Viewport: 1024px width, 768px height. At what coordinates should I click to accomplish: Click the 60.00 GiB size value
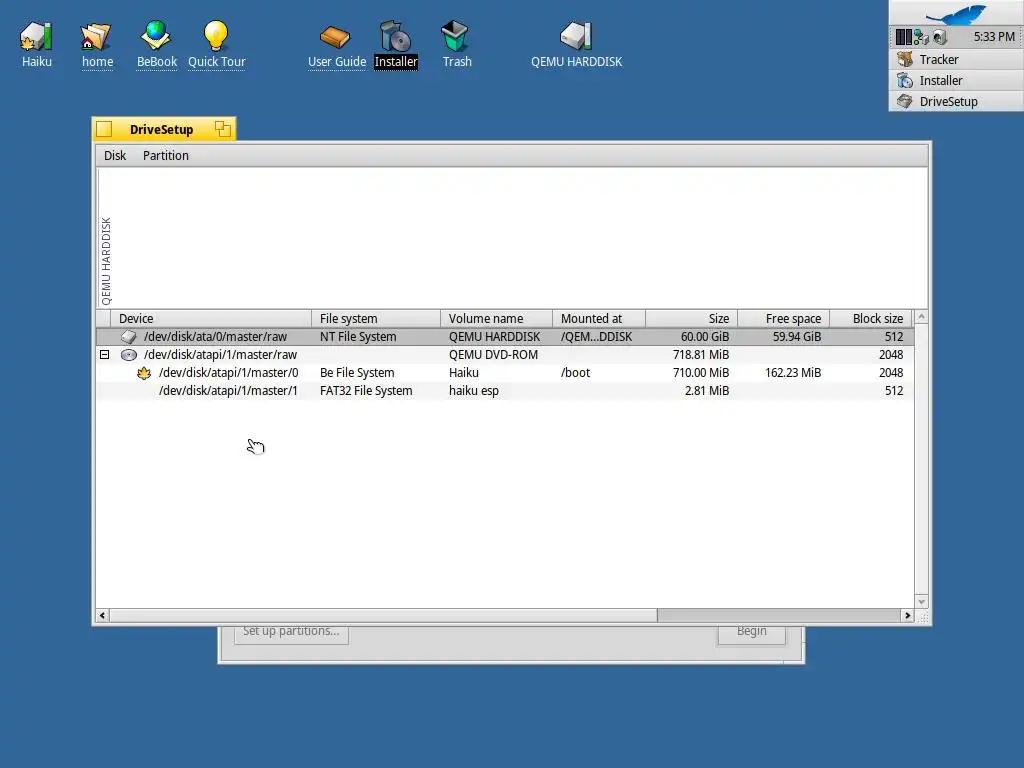(705, 337)
